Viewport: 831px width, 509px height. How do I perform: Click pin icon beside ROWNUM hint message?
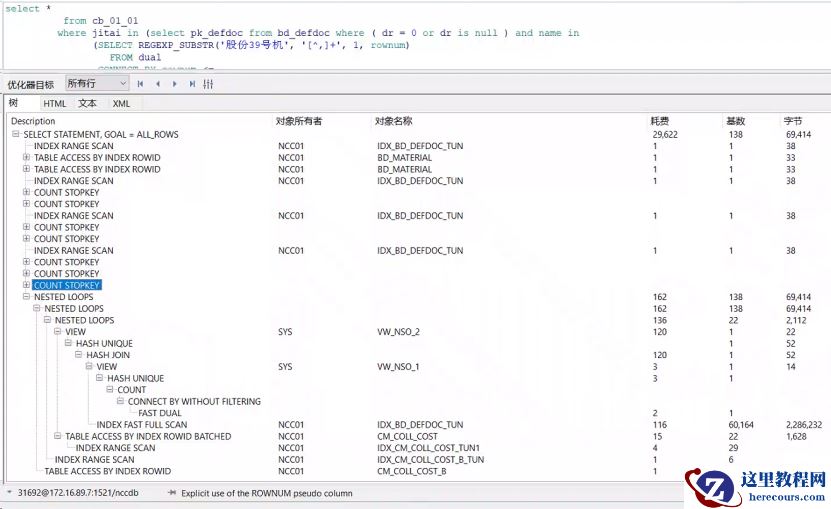[172, 493]
